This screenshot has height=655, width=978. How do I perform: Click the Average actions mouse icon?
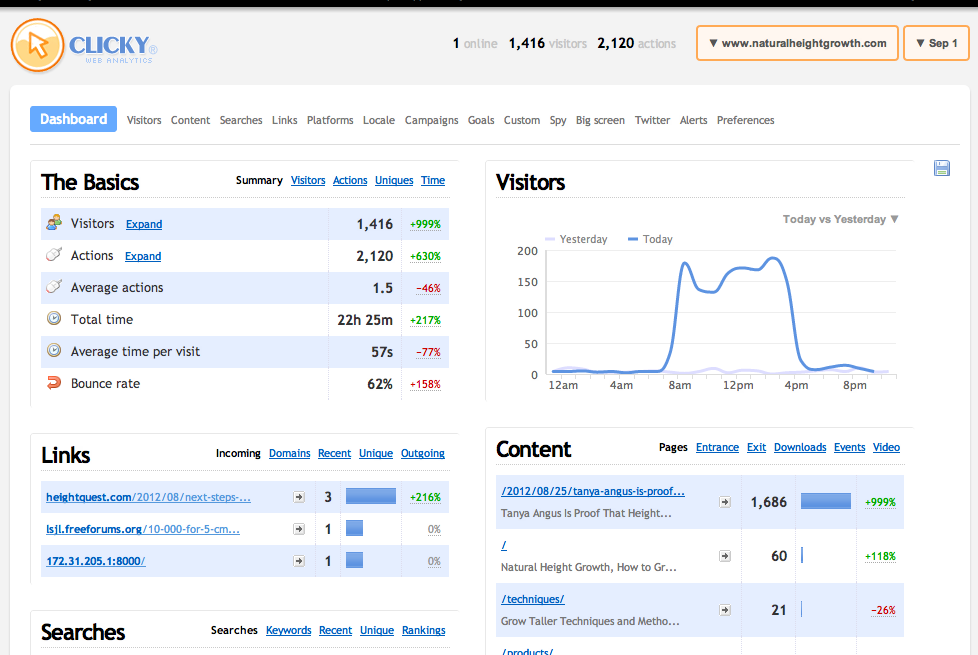(x=54, y=286)
